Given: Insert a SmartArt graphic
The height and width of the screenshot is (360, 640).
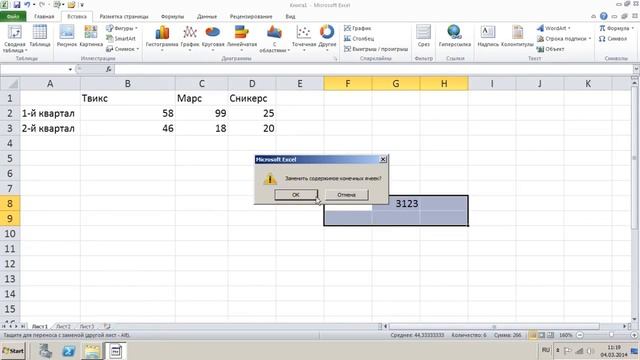Looking at the screenshot, I should (121, 38).
